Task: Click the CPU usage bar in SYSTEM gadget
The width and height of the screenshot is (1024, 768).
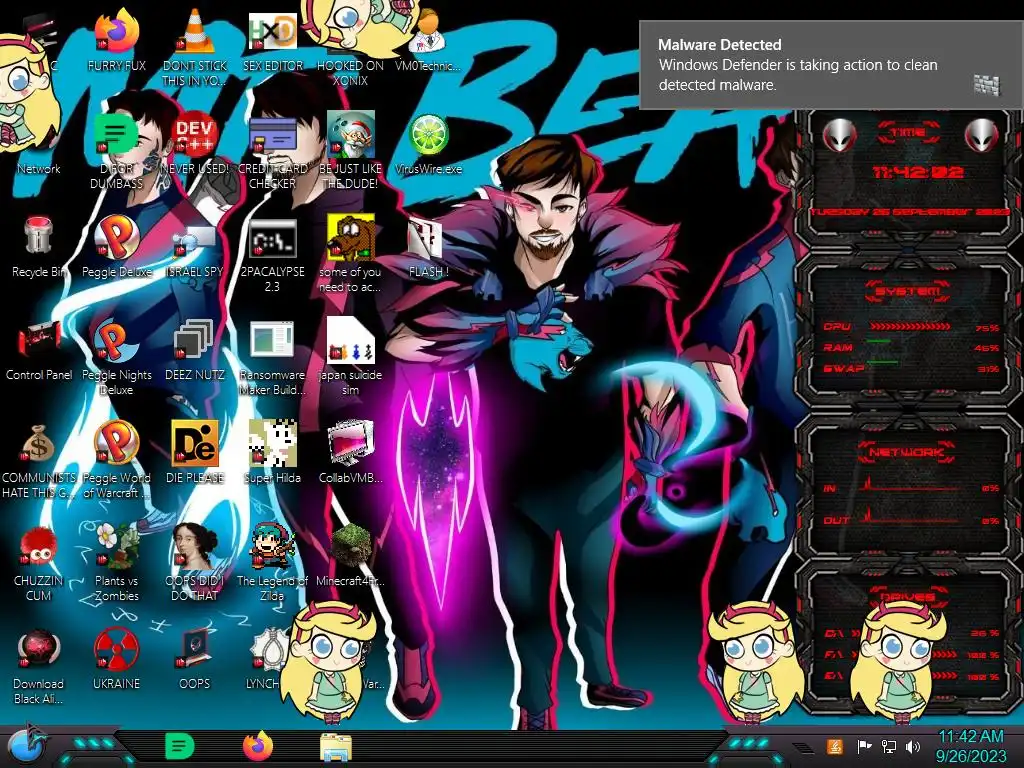Action: click(x=910, y=326)
